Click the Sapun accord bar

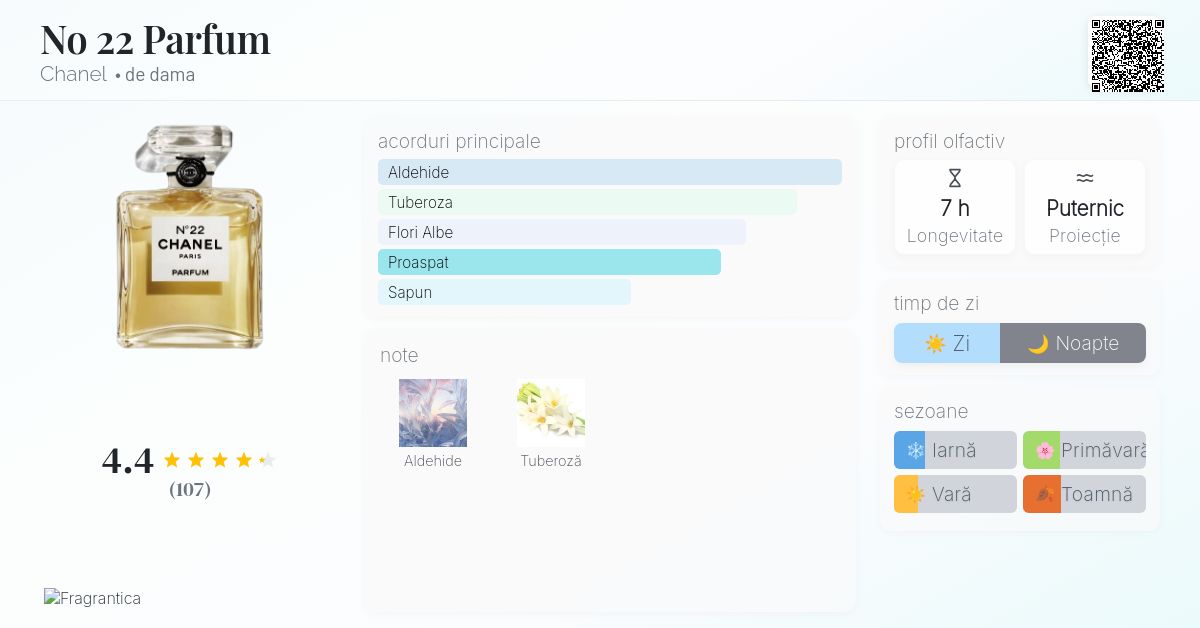504,292
